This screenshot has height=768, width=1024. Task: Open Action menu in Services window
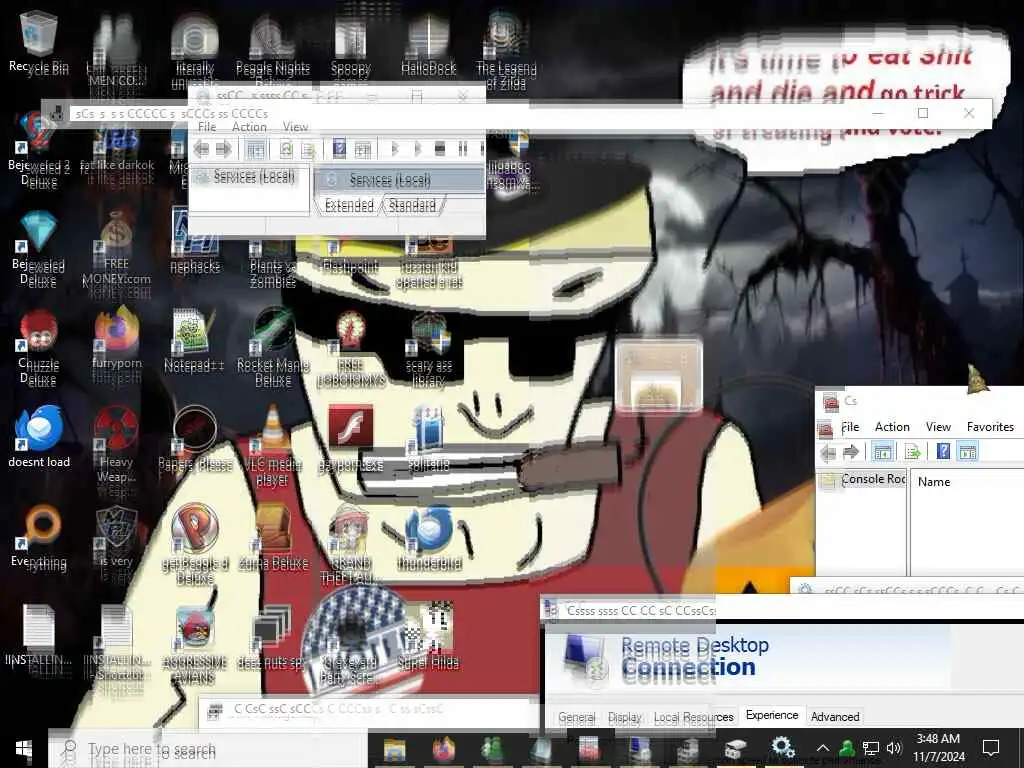tap(249, 127)
